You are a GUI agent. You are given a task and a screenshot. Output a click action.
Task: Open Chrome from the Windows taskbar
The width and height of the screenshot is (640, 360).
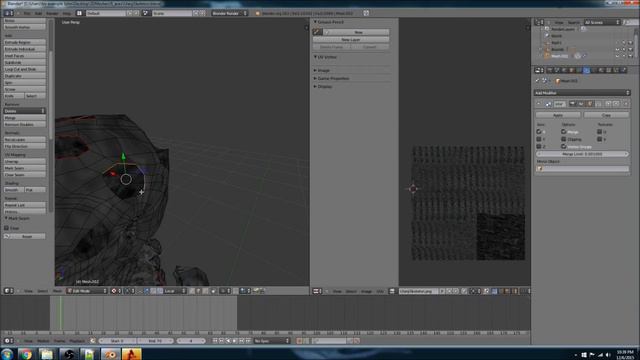point(26,354)
